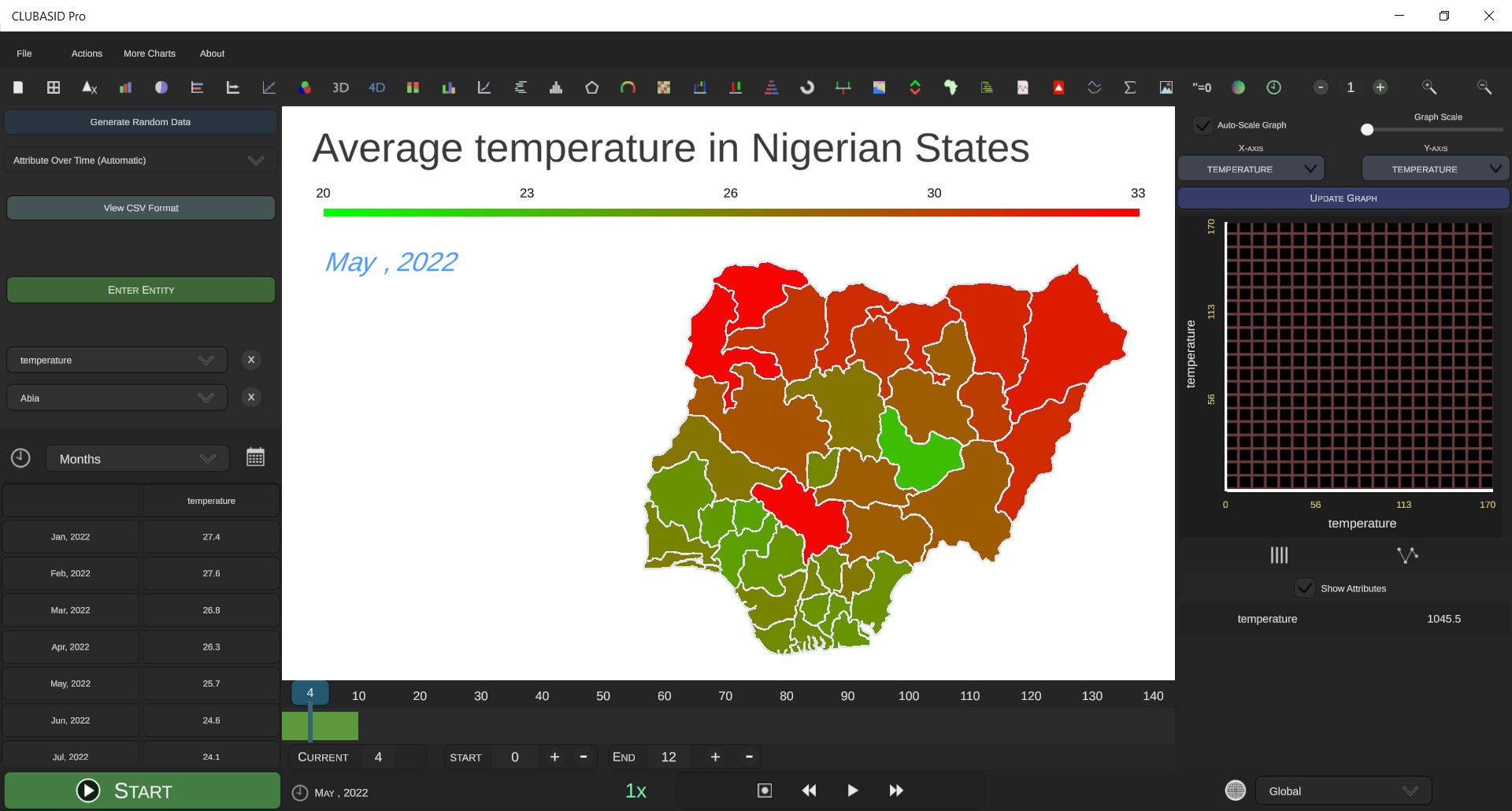Open the temperature attribute dropdown on left

pyautogui.click(x=117, y=360)
